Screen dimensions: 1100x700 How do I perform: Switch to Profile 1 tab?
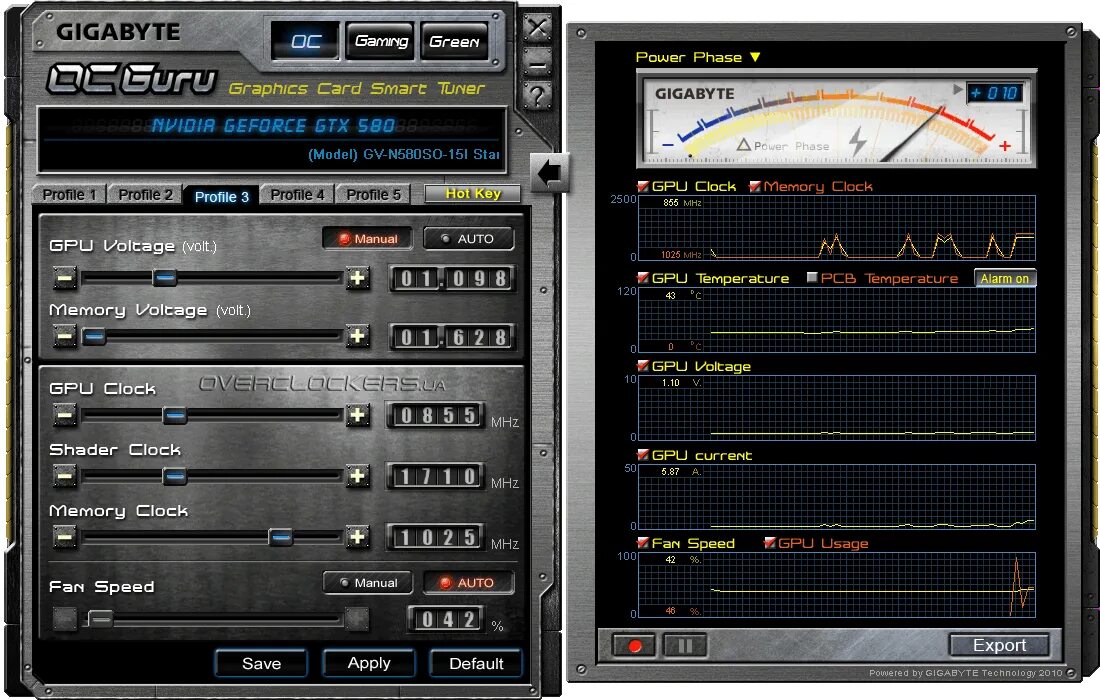69,194
